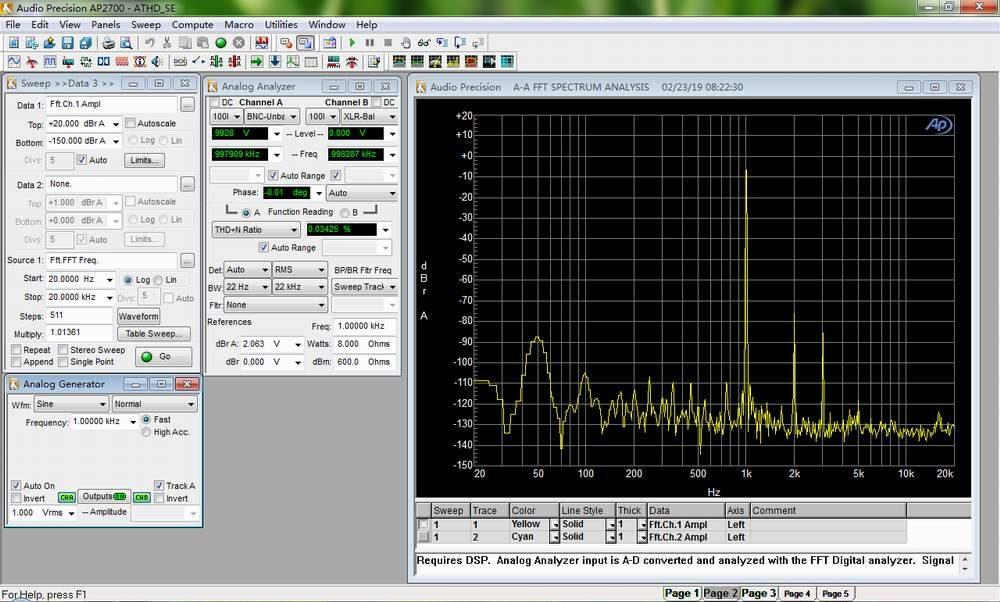Image resolution: width=1000 pixels, height=602 pixels.
Task: Toggle the generator Auto On checkbox
Action: (16, 485)
